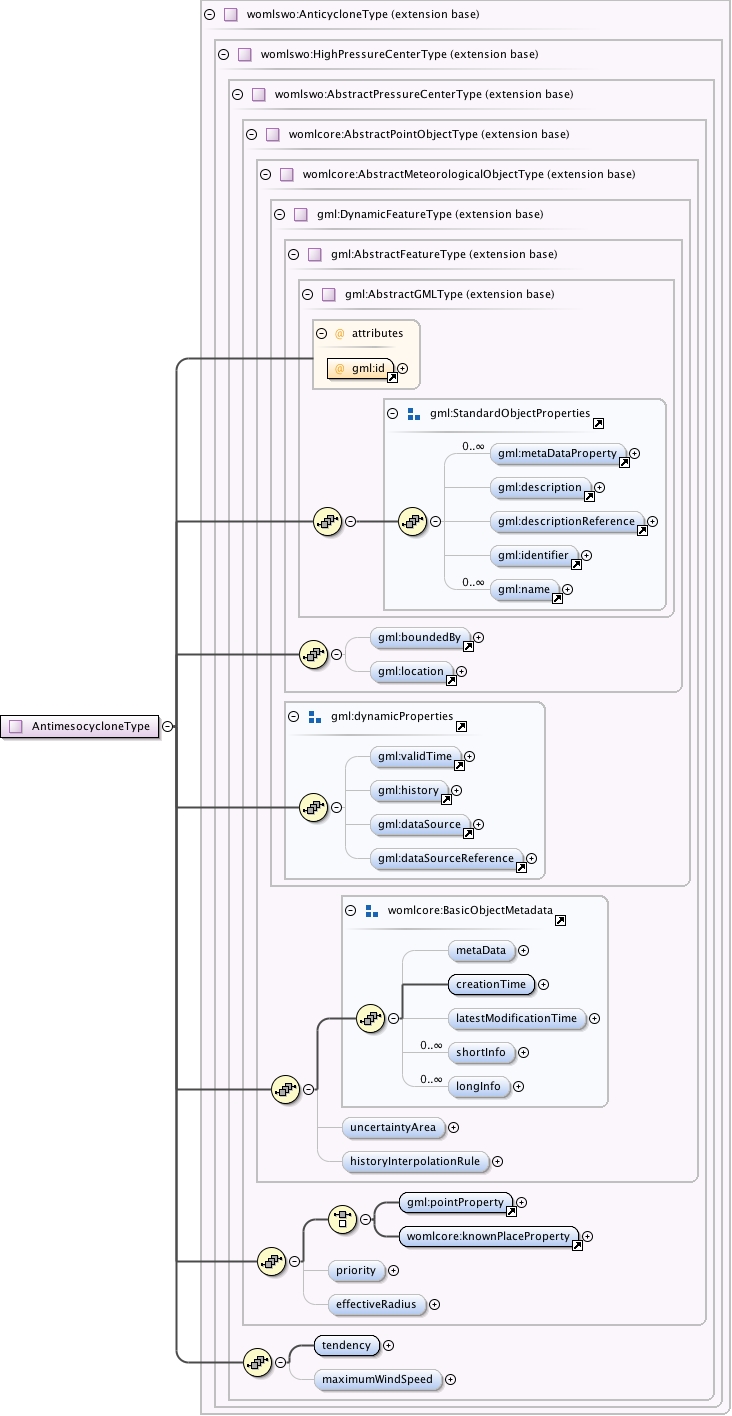Click the gml:id attribute @ icon

[340, 369]
